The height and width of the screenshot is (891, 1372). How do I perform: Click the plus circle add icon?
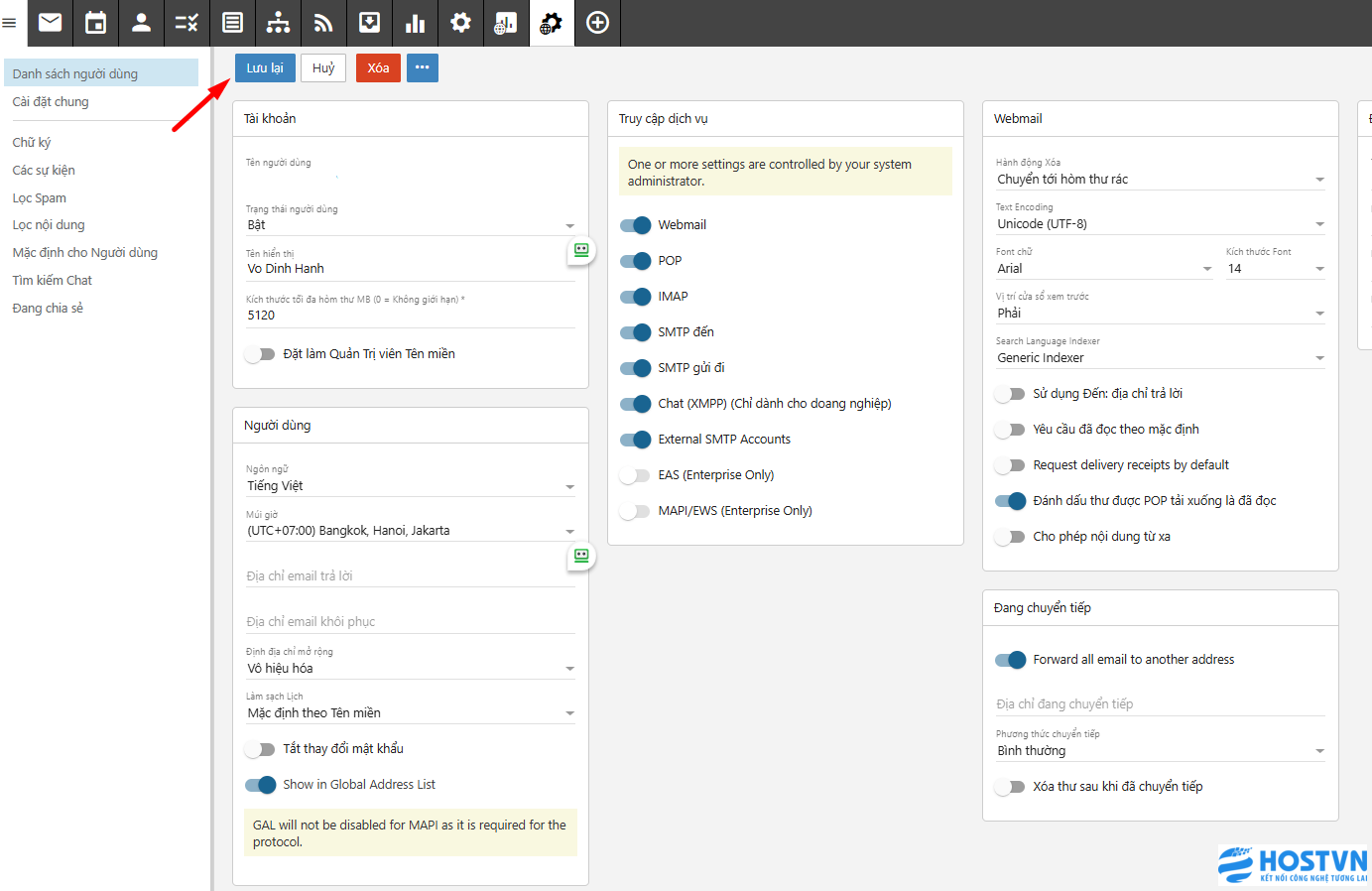597,23
